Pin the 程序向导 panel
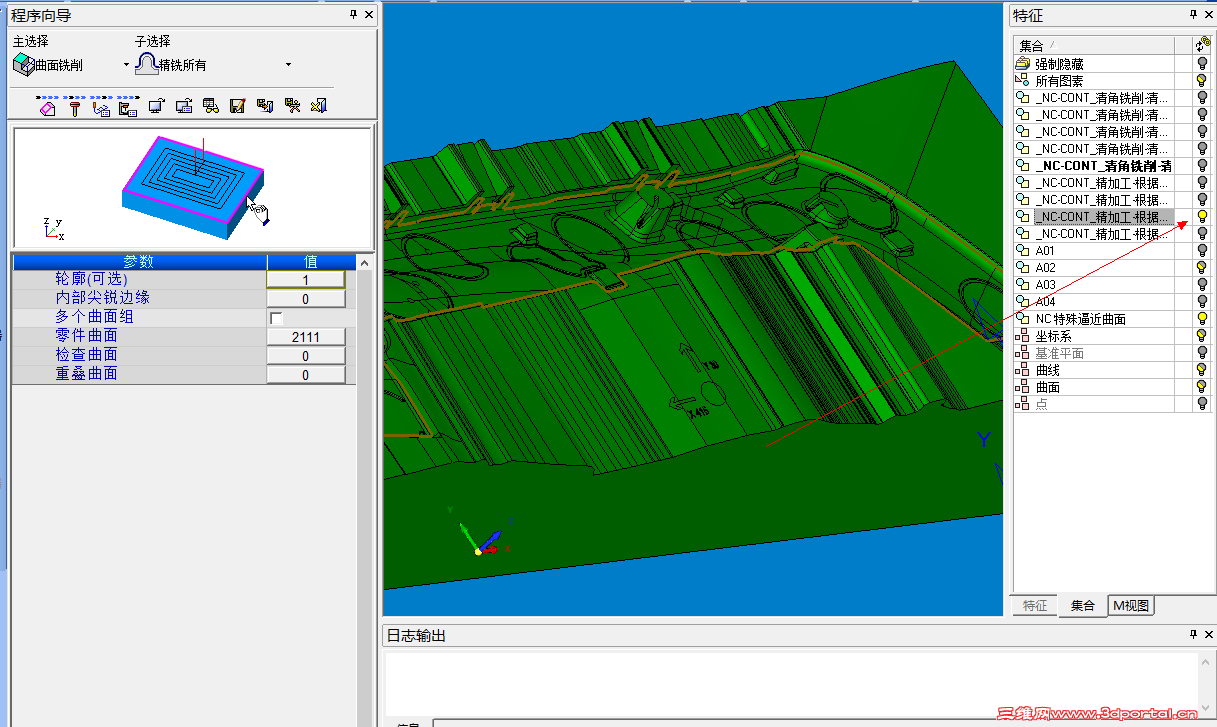The image size is (1217, 727). tap(353, 14)
